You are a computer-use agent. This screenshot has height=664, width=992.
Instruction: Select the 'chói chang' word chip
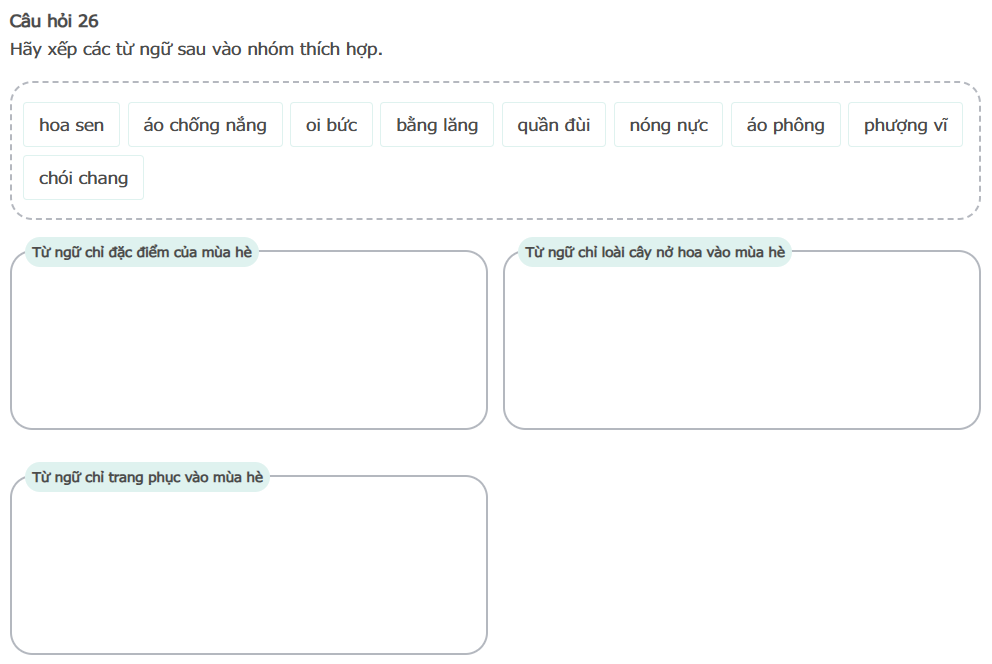(x=83, y=178)
